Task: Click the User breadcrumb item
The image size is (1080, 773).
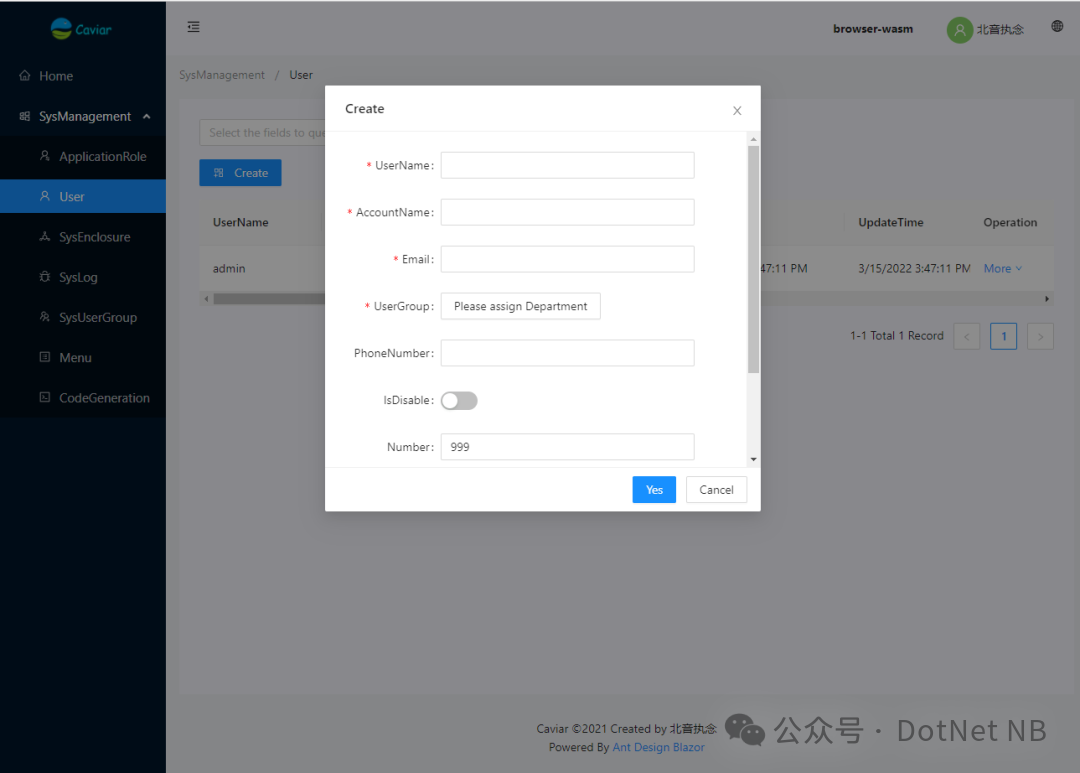Action: tap(301, 75)
